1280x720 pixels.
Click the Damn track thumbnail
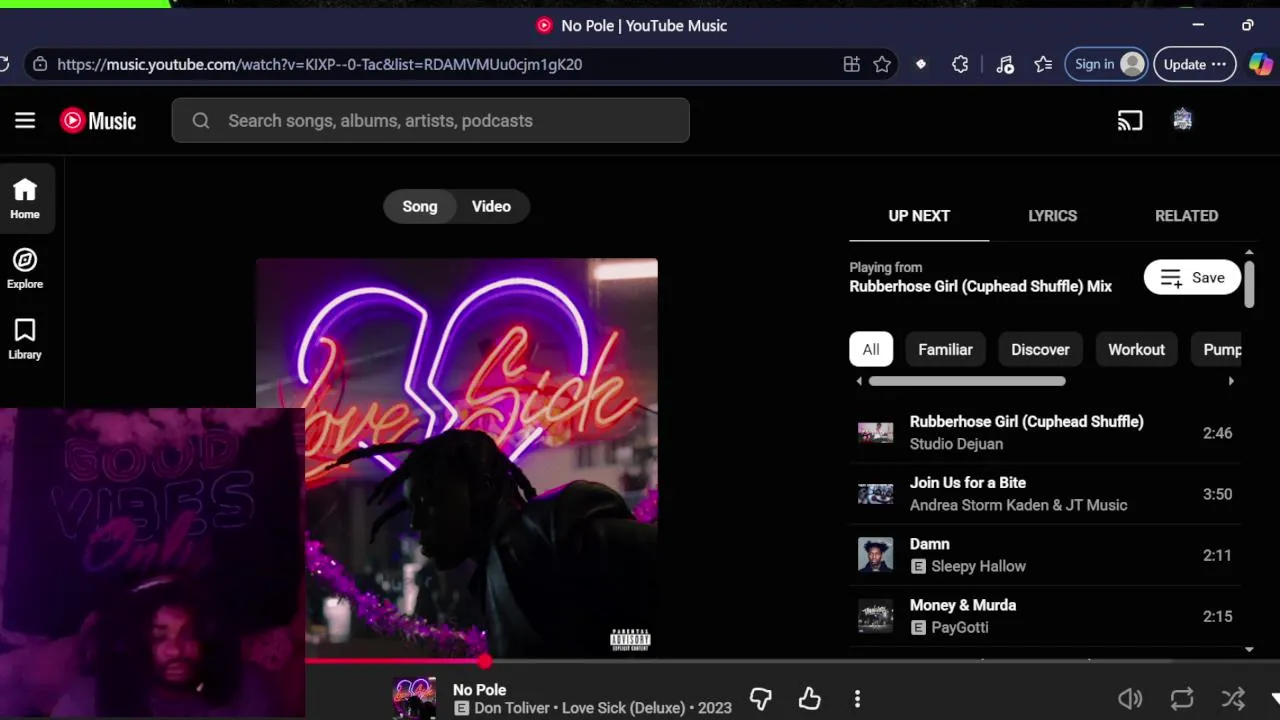(x=875, y=555)
